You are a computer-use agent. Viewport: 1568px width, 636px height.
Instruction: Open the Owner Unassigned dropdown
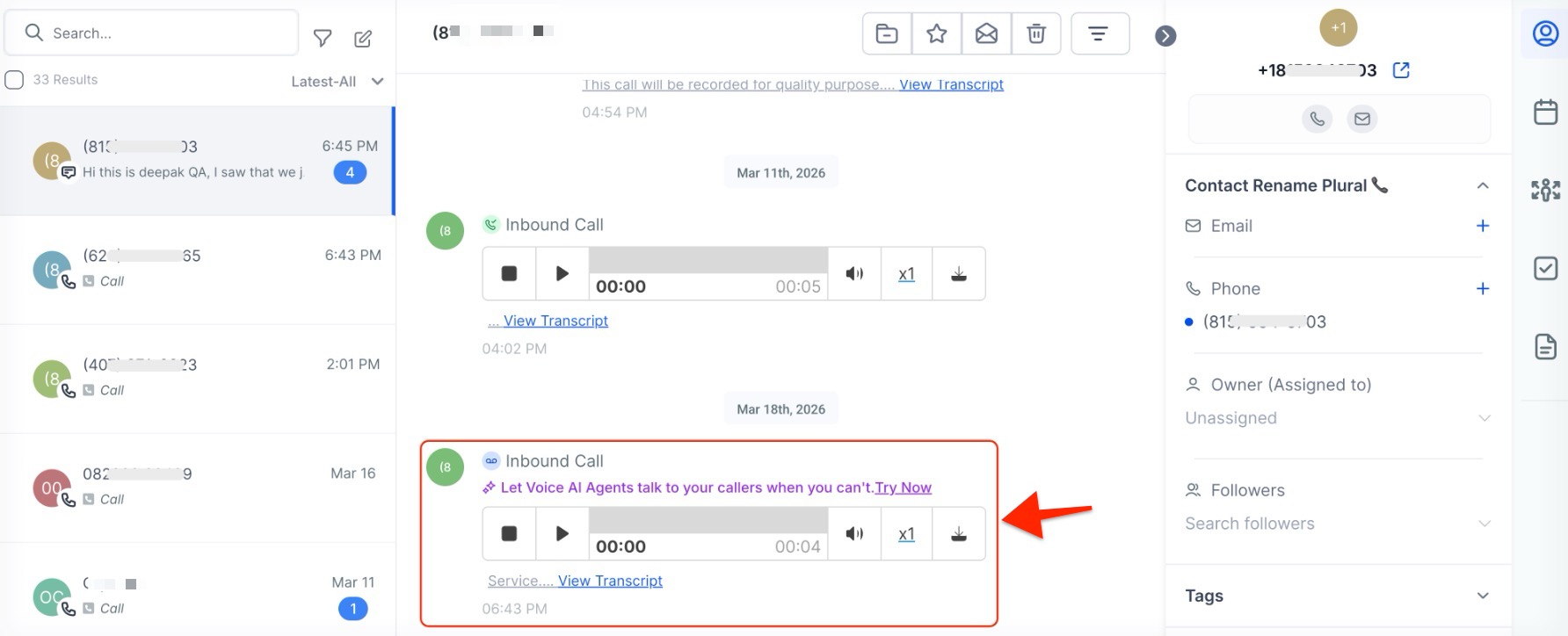[1336, 418]
